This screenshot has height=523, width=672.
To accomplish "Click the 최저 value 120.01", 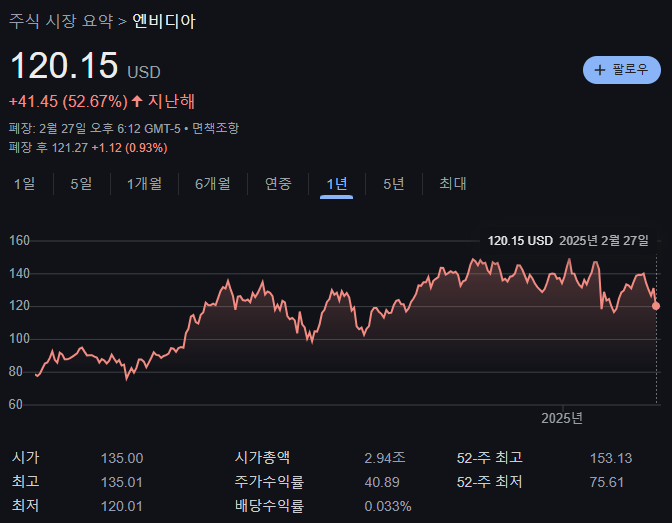I will coord(121,506).
